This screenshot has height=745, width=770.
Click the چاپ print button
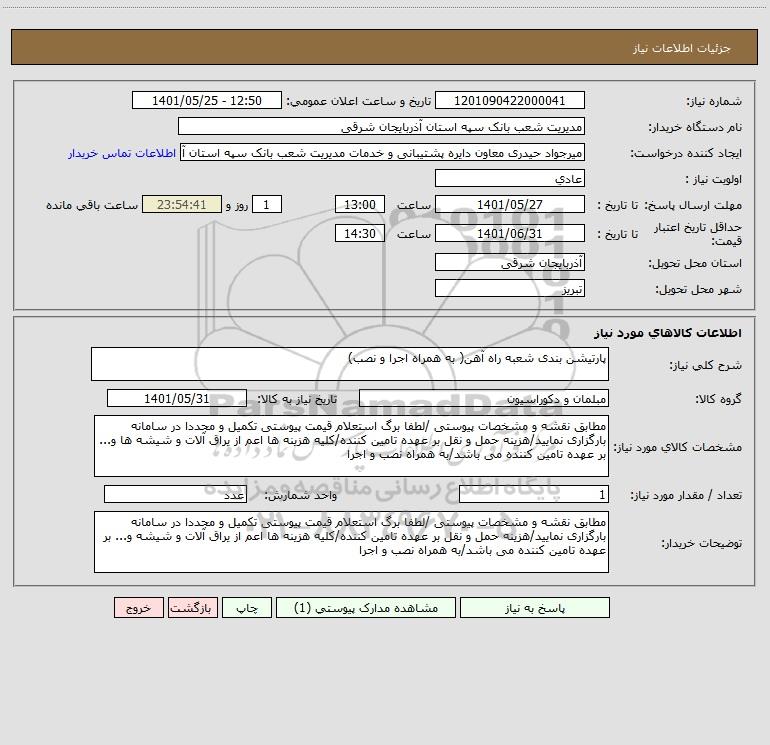[247, 608]
